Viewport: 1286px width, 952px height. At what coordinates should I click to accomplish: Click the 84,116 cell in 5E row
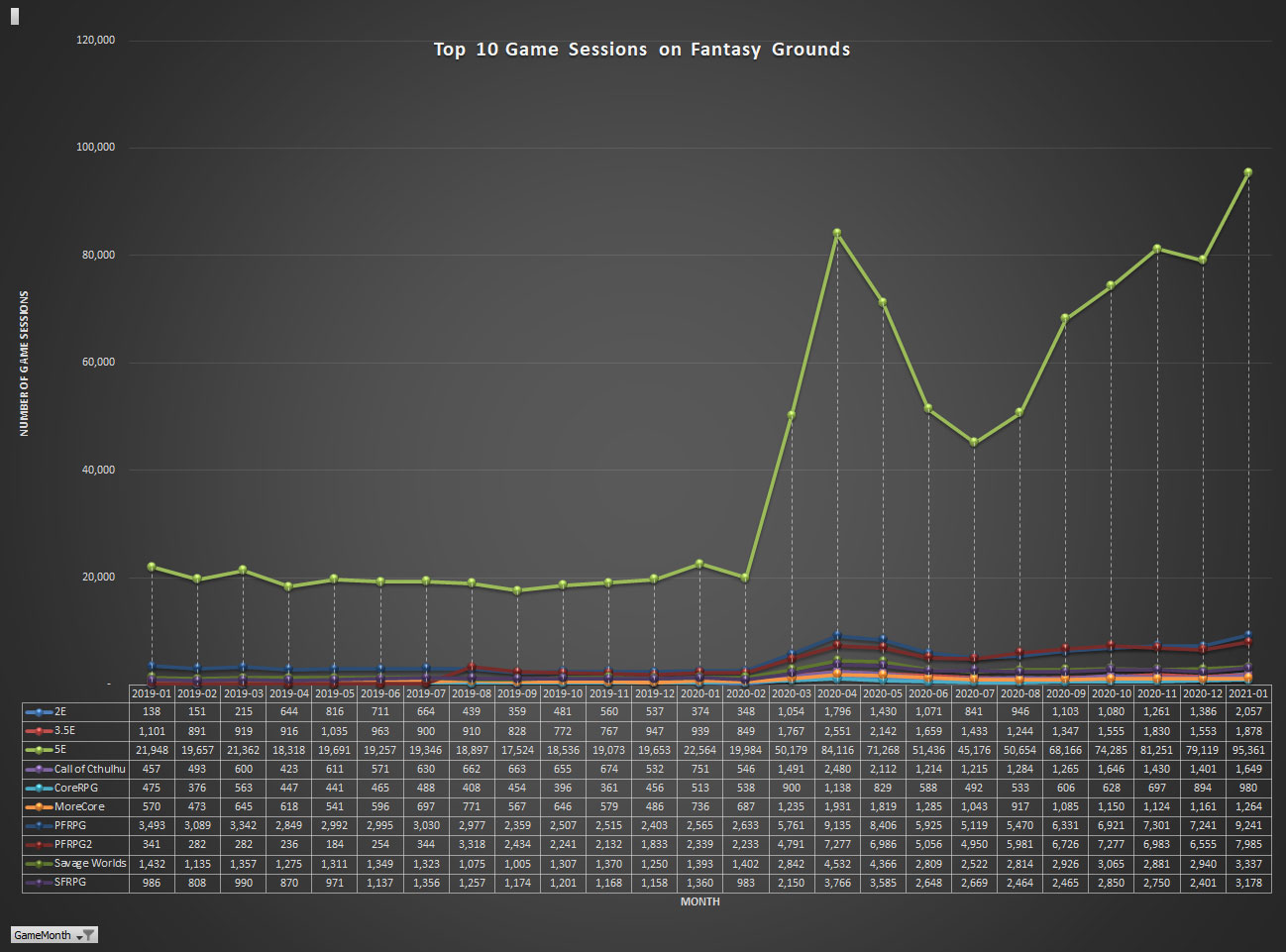837,750
